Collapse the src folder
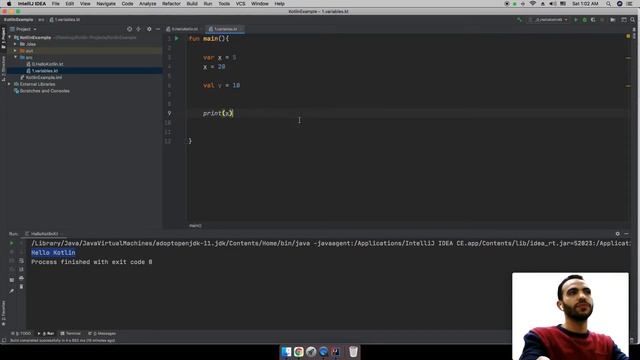This screenshot has width=640, height=360. pos(16,58)
